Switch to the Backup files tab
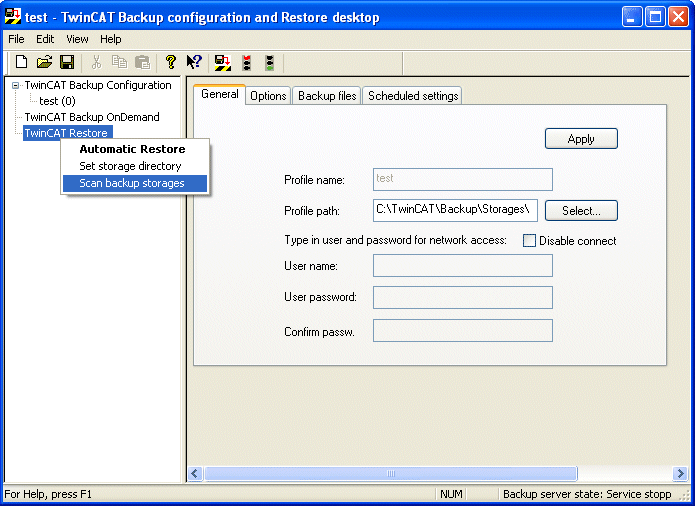 point(327,96)
